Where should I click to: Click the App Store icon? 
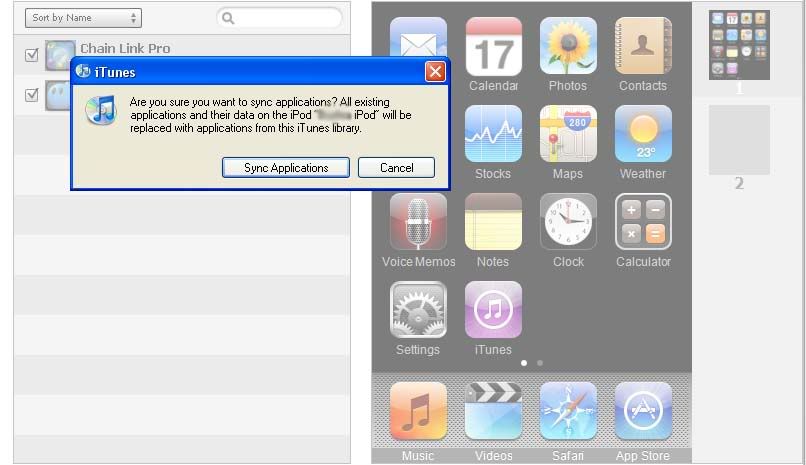point(643,410)
